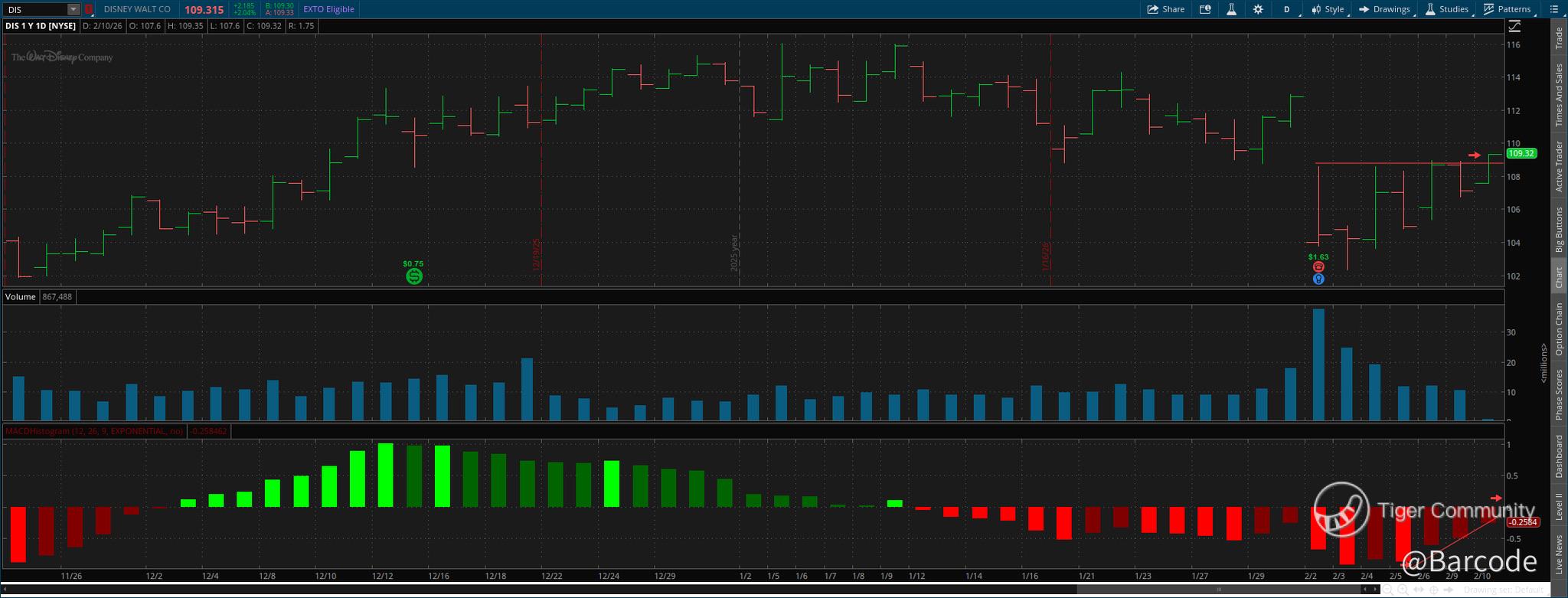Screen dimensions: 1568x598
Task: Open the list menu icon at top right
Action: (x=1554, y=9)
